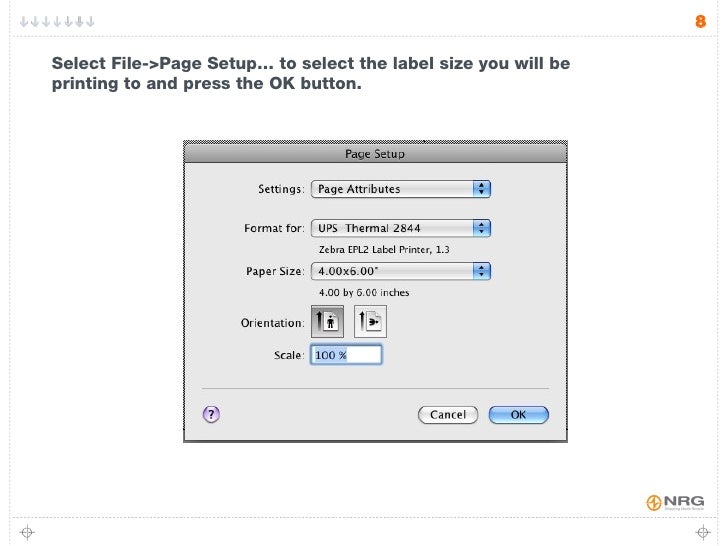
Task: Click the blue arrows on Paper Size popup
Action: tap(481, 271)
